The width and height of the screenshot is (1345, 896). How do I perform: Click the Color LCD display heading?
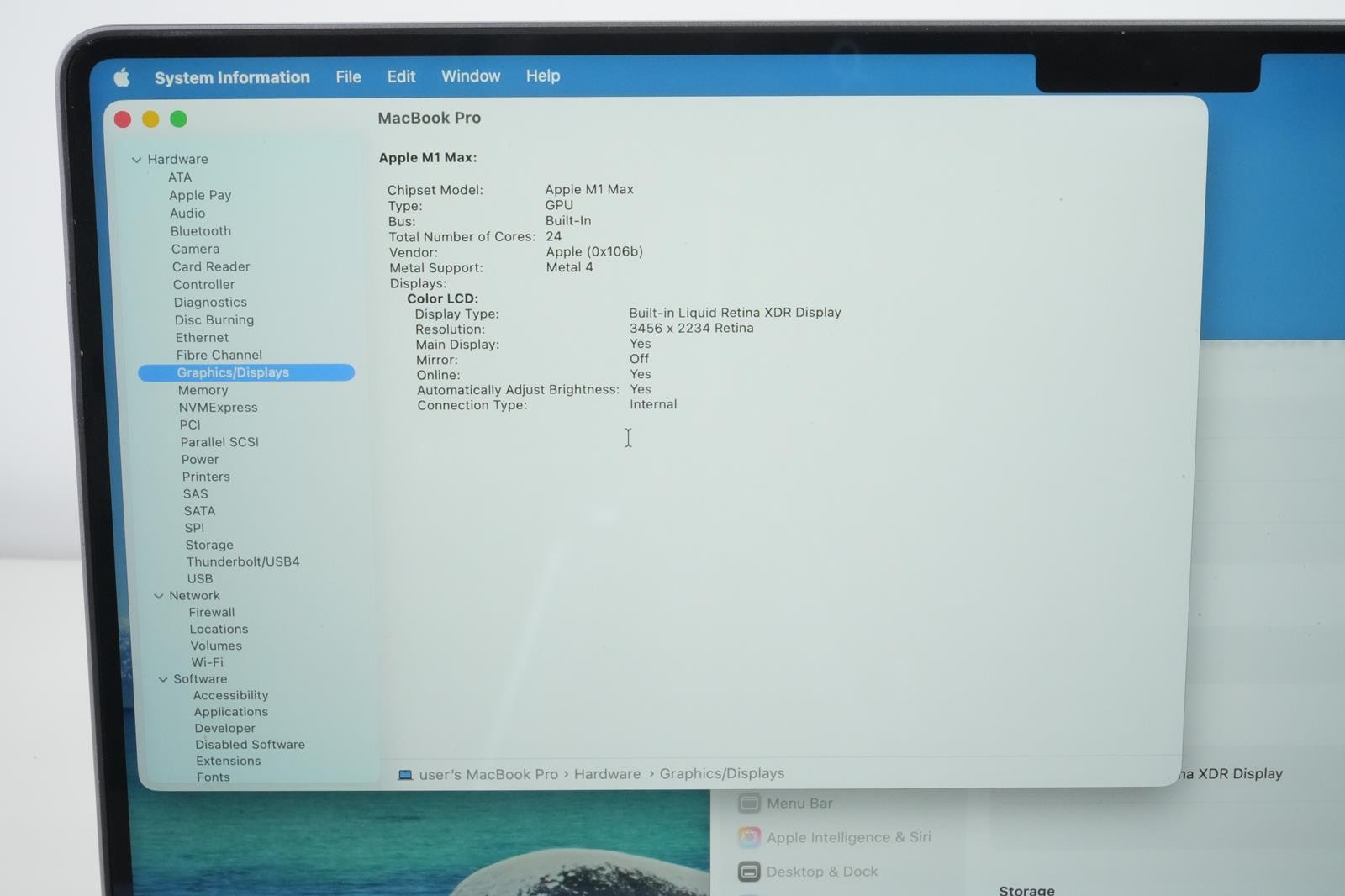[443, 298]
